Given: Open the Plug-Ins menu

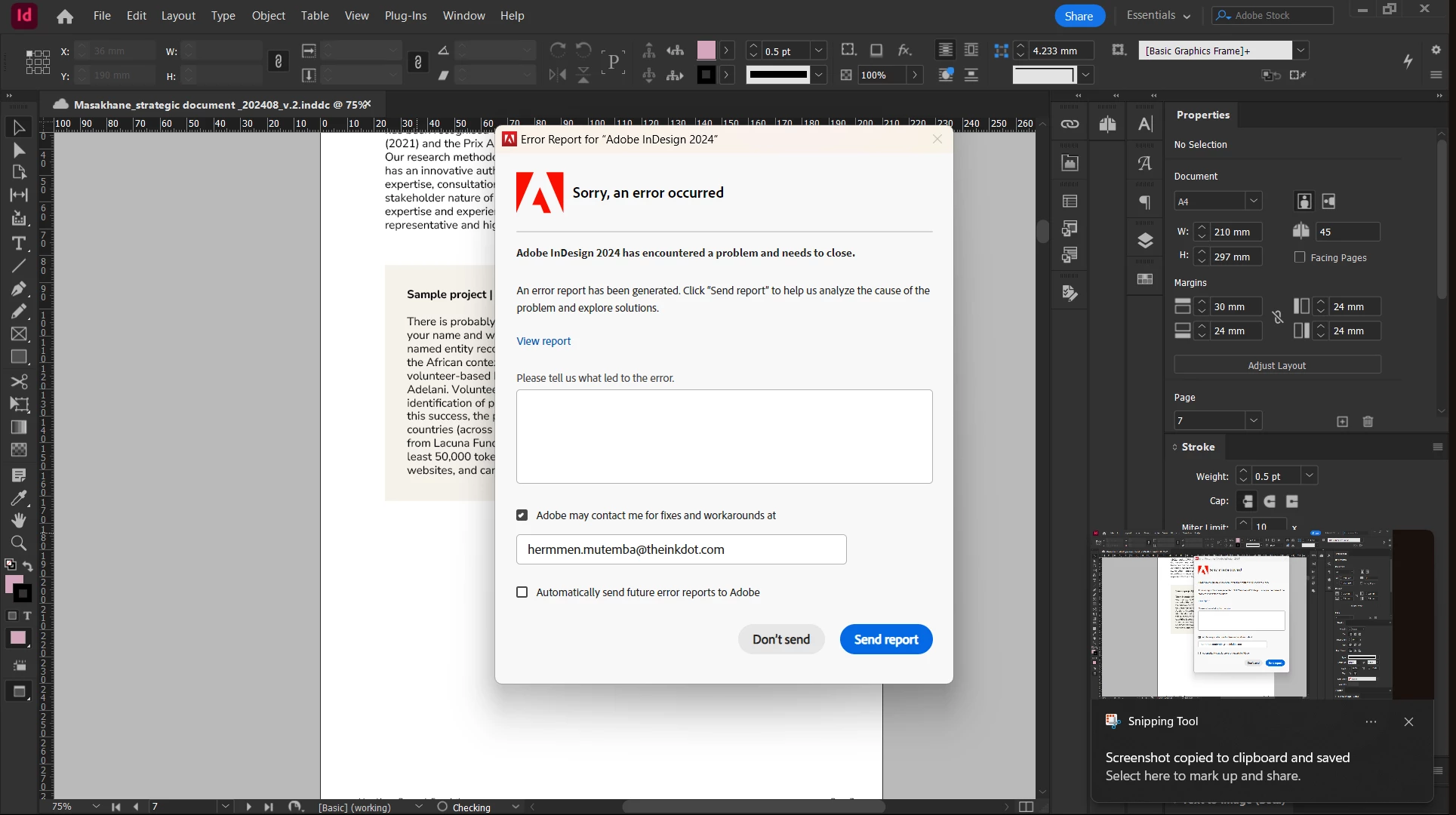Looking at the screenshot, I should (405, 16).
